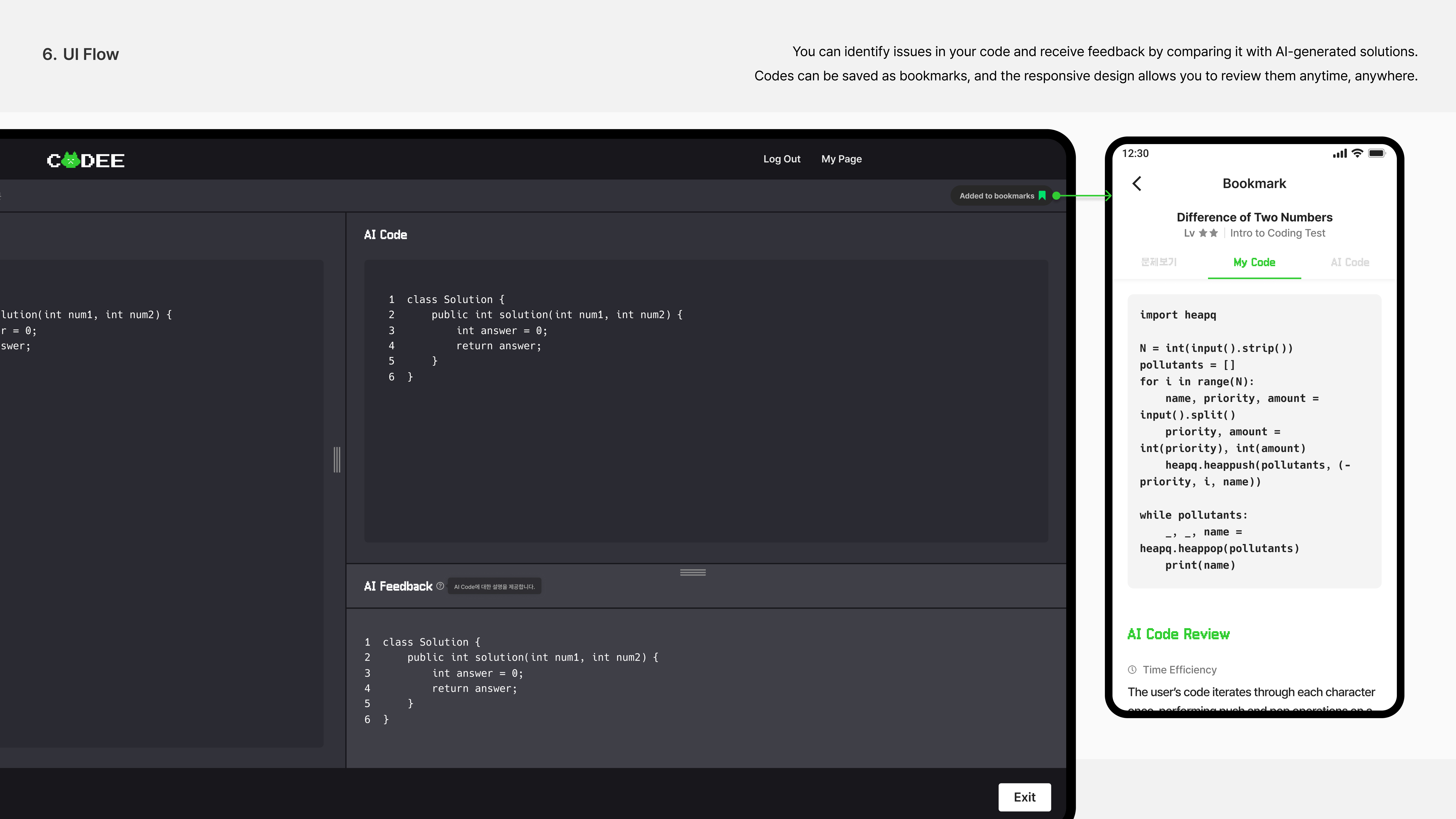Tap the back arrow on Bookmark screen

[1137, 184]
